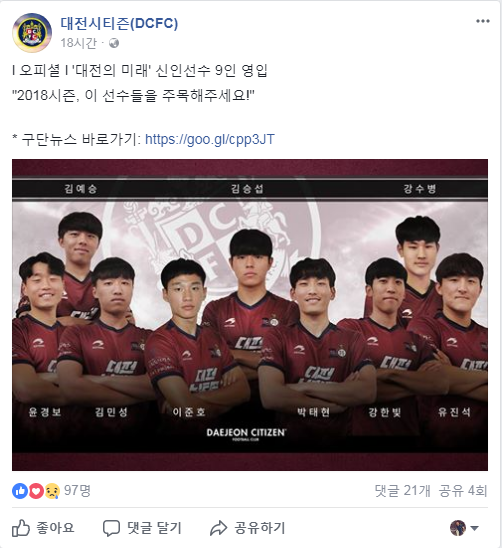Click the globe public-audience icon
Screen dimensions: 502x548
pyautogui.click(x=114, y=43)
